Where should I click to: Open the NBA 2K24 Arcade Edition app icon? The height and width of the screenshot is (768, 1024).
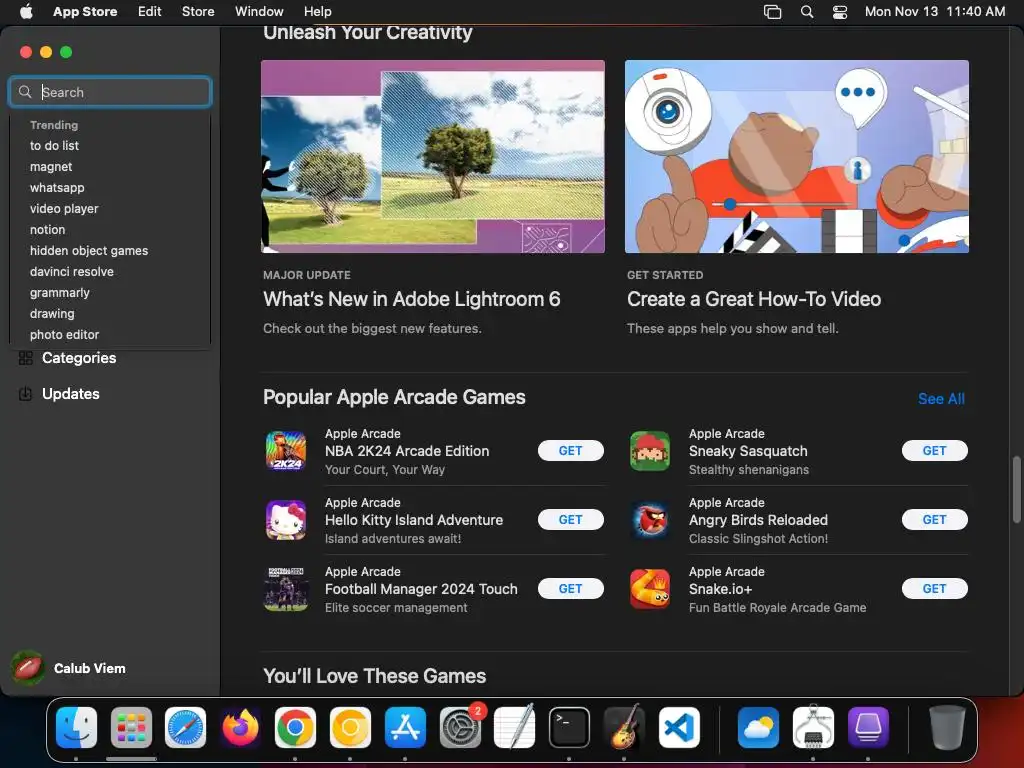tap(285, 451)
